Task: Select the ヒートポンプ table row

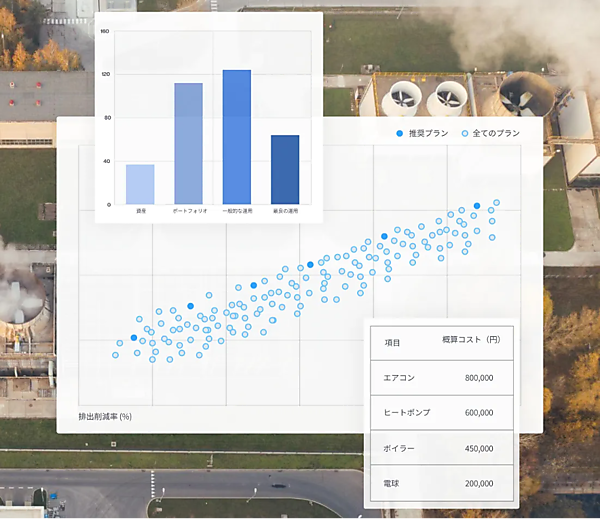Action: point(440,413)
